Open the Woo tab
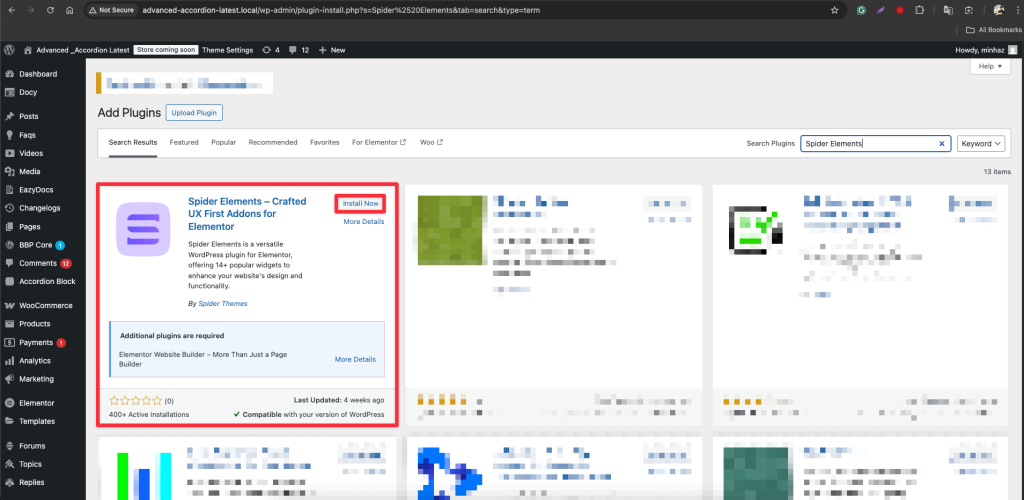This screenshot has height=500, width=1024. point(431,142)
